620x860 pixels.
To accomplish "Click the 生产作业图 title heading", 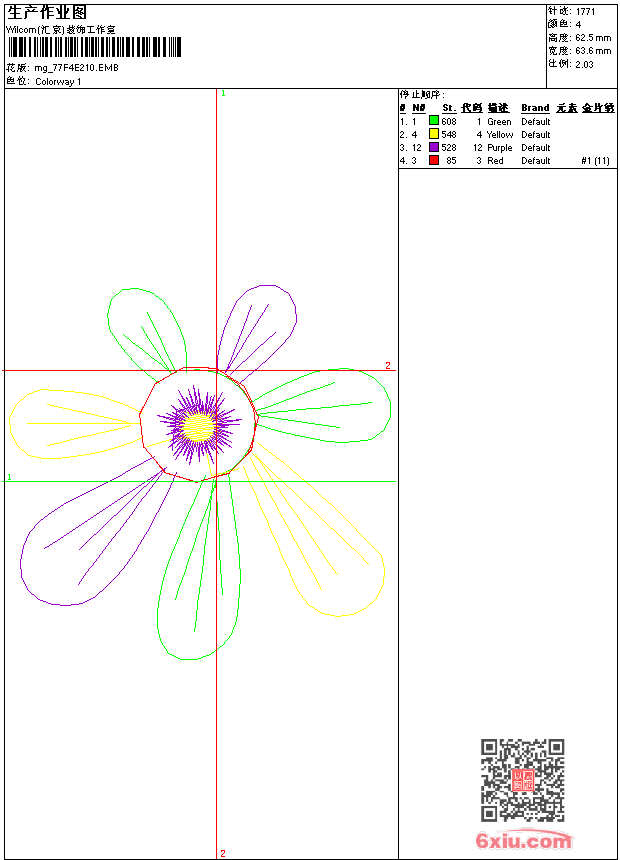I will tap(47, 13).
